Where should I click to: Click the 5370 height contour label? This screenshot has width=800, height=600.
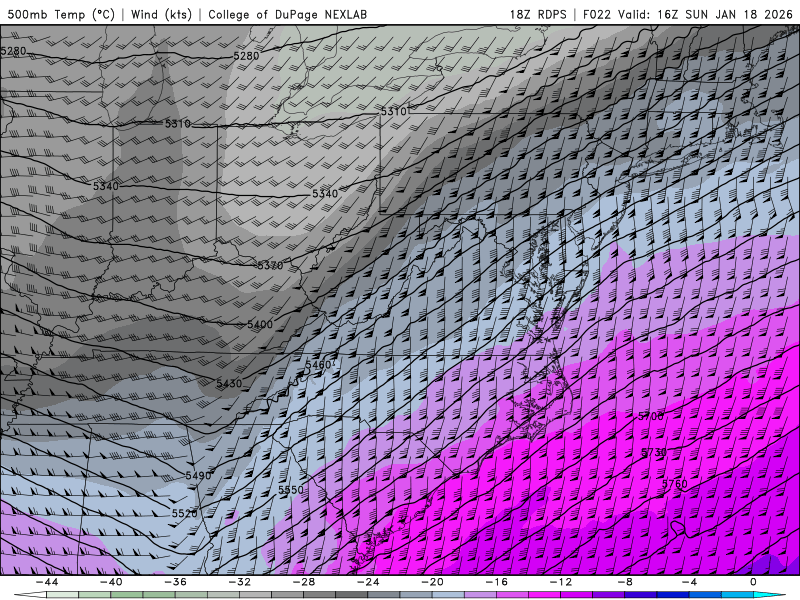[x=270, y=265]
